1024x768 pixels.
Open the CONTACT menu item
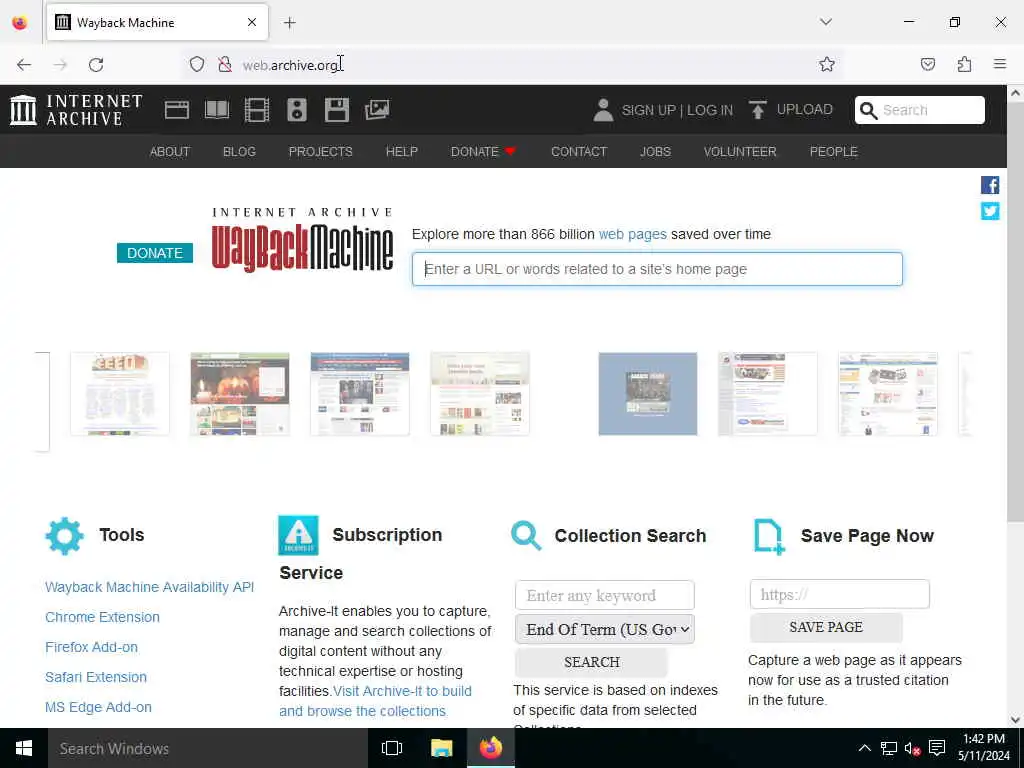579,152
